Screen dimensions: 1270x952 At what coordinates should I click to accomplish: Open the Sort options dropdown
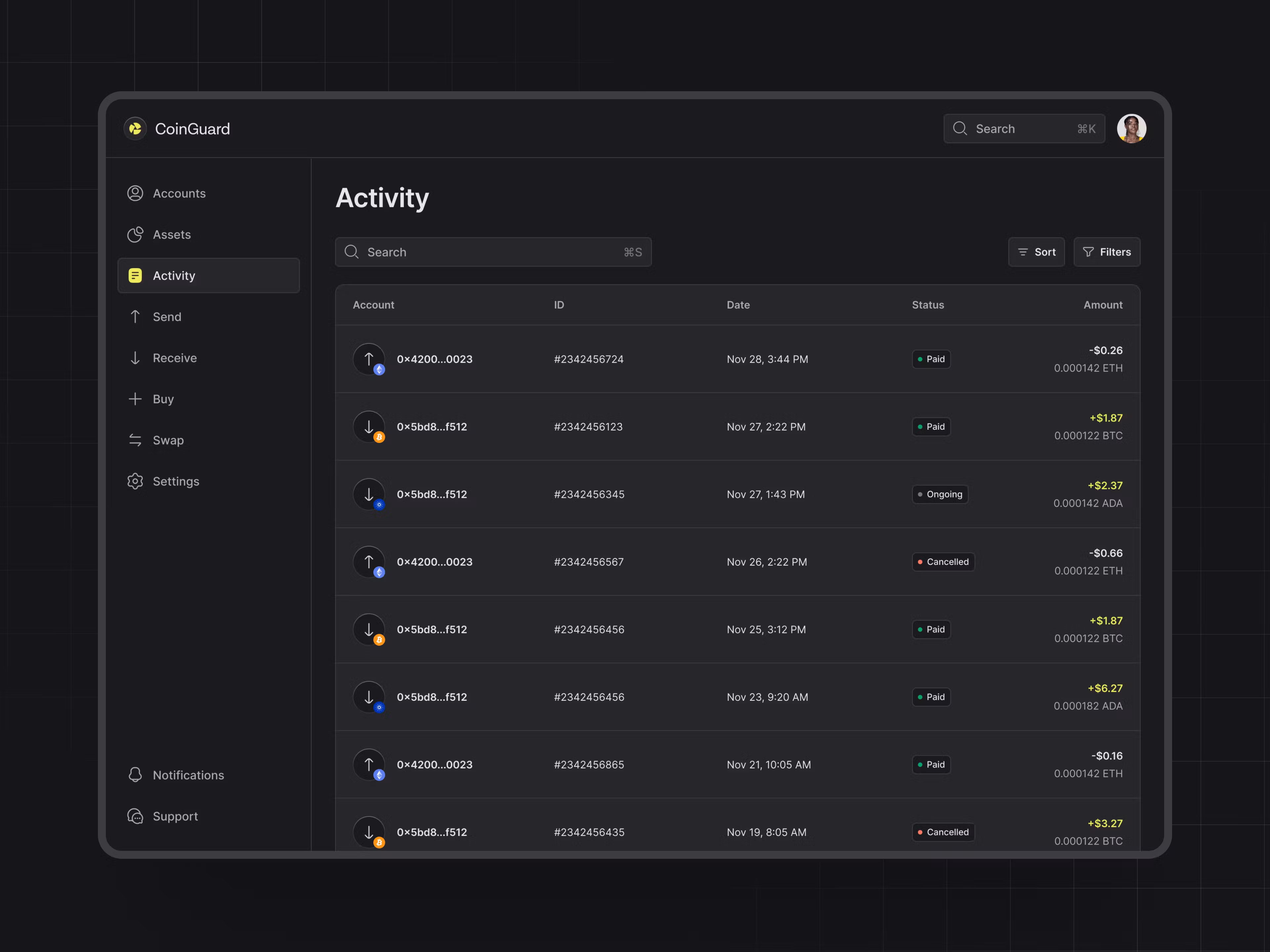tap(1036, 252)
